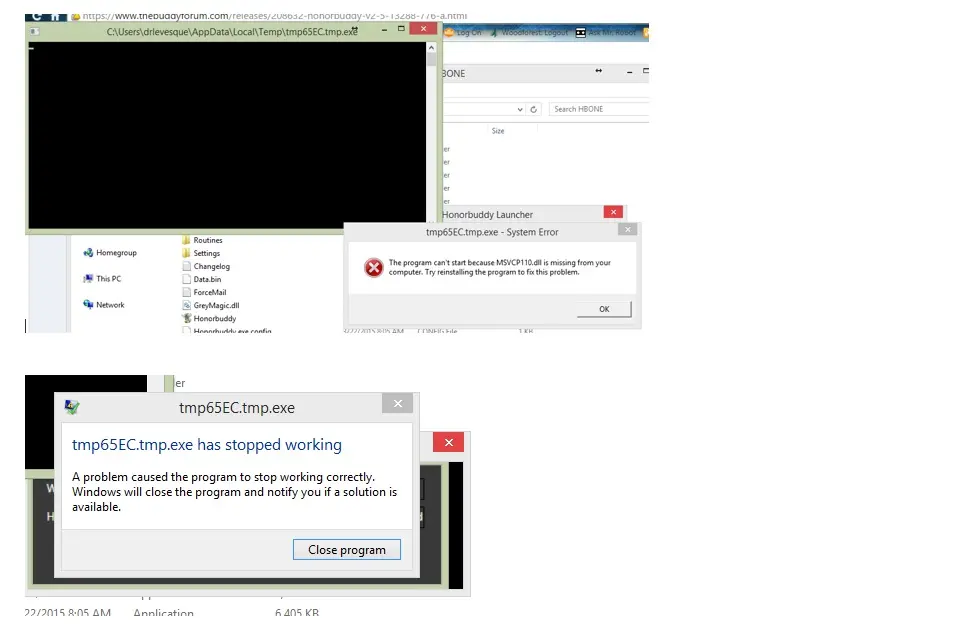Select Network in navigation pane
Screen dimensions: 960x633
tap(110, 305)
